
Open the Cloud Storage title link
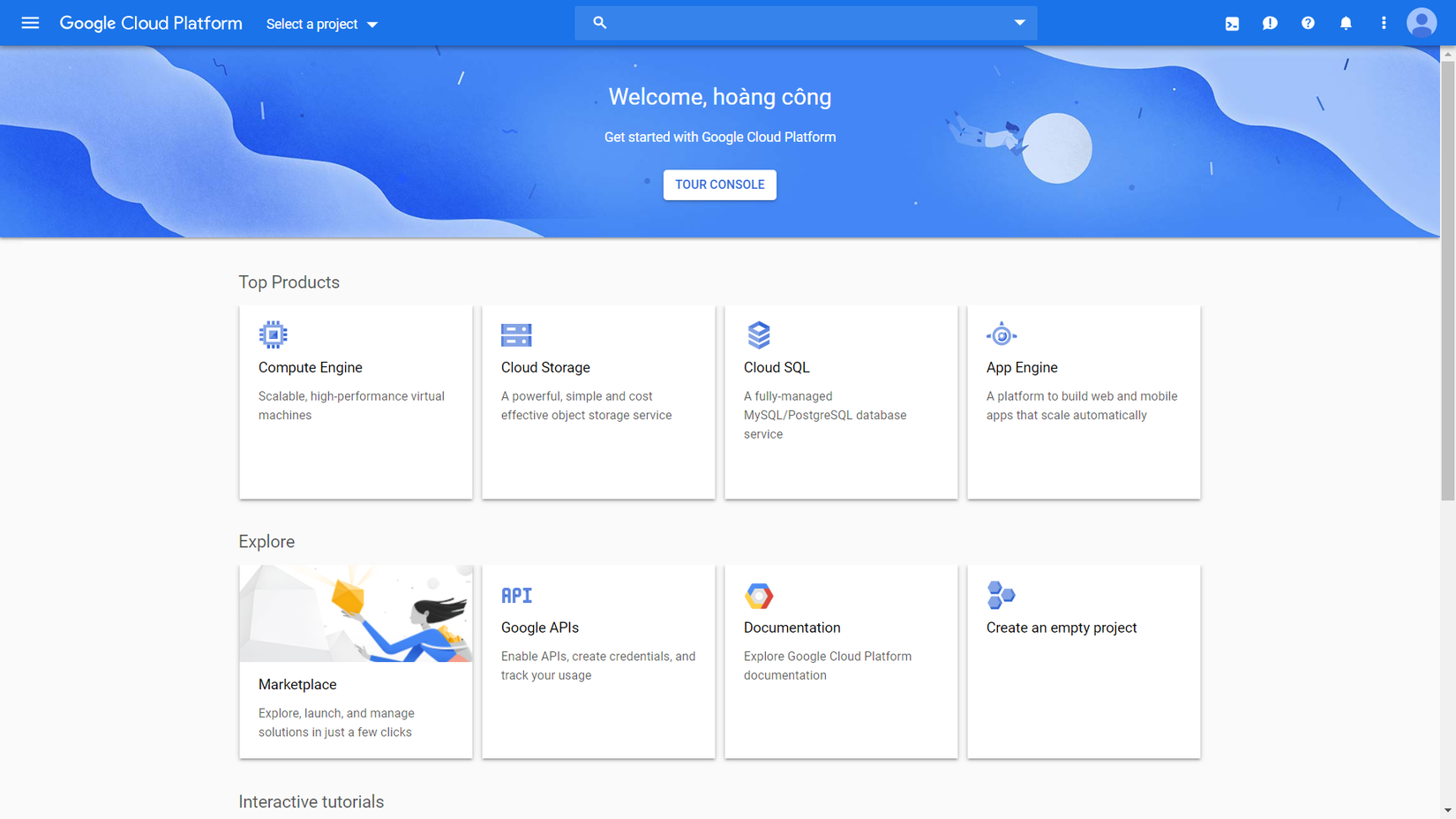tap(545, 367)
